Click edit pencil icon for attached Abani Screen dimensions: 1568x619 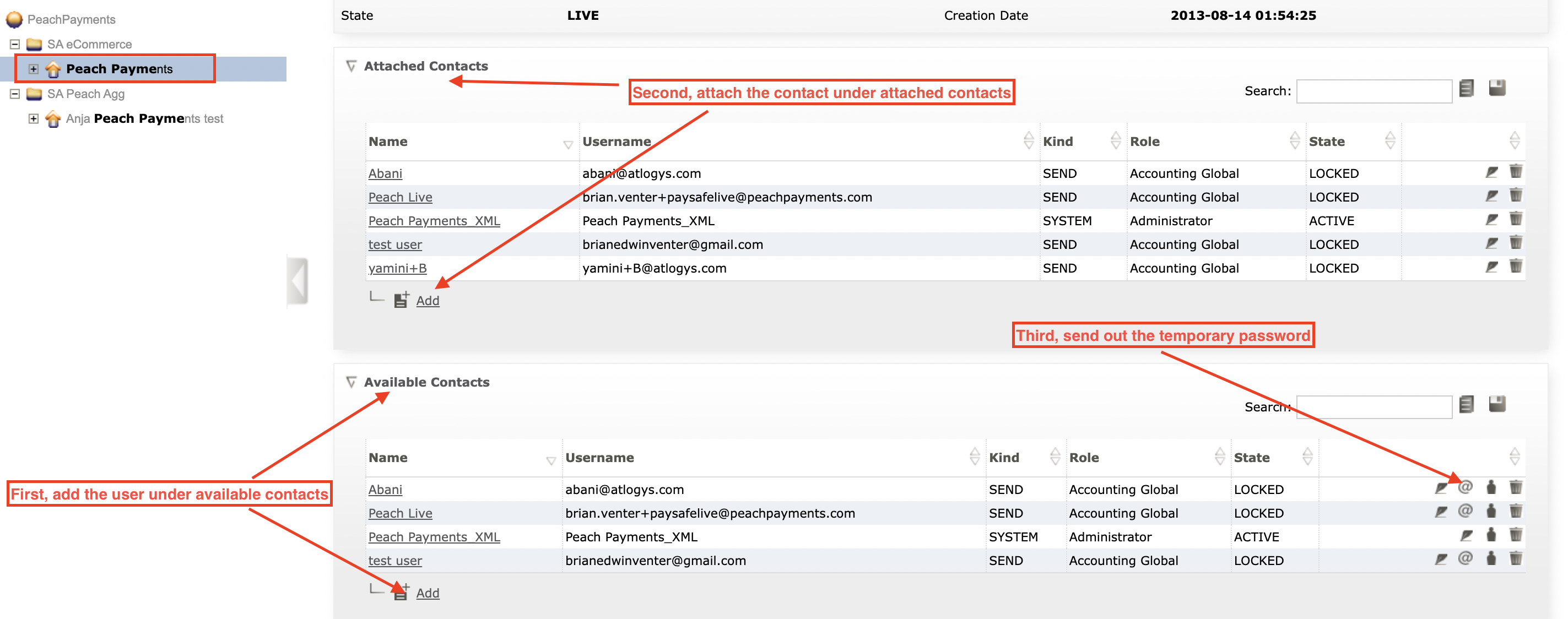click(1491, 172)
